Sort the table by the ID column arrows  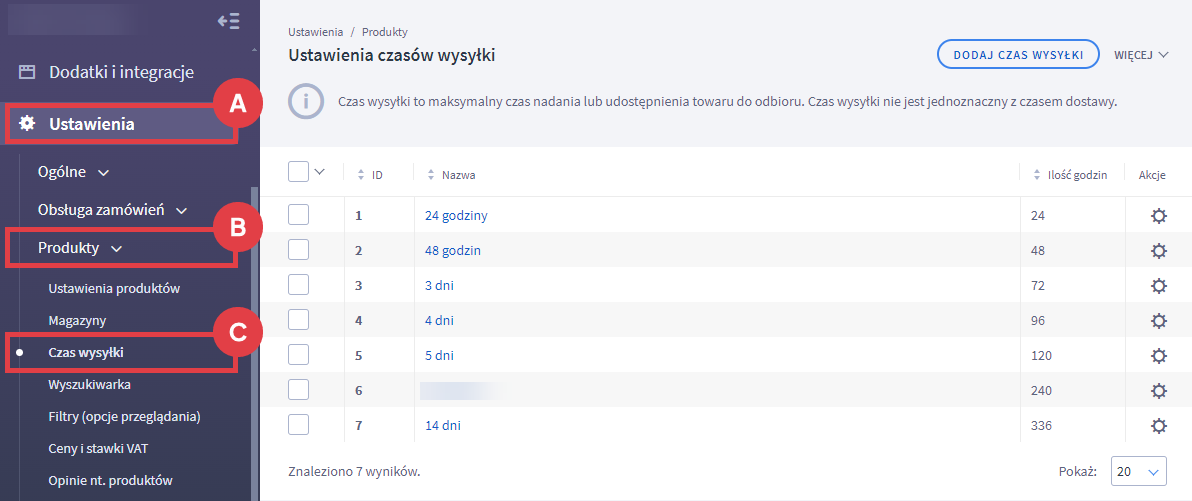click(x=361, y=176)
